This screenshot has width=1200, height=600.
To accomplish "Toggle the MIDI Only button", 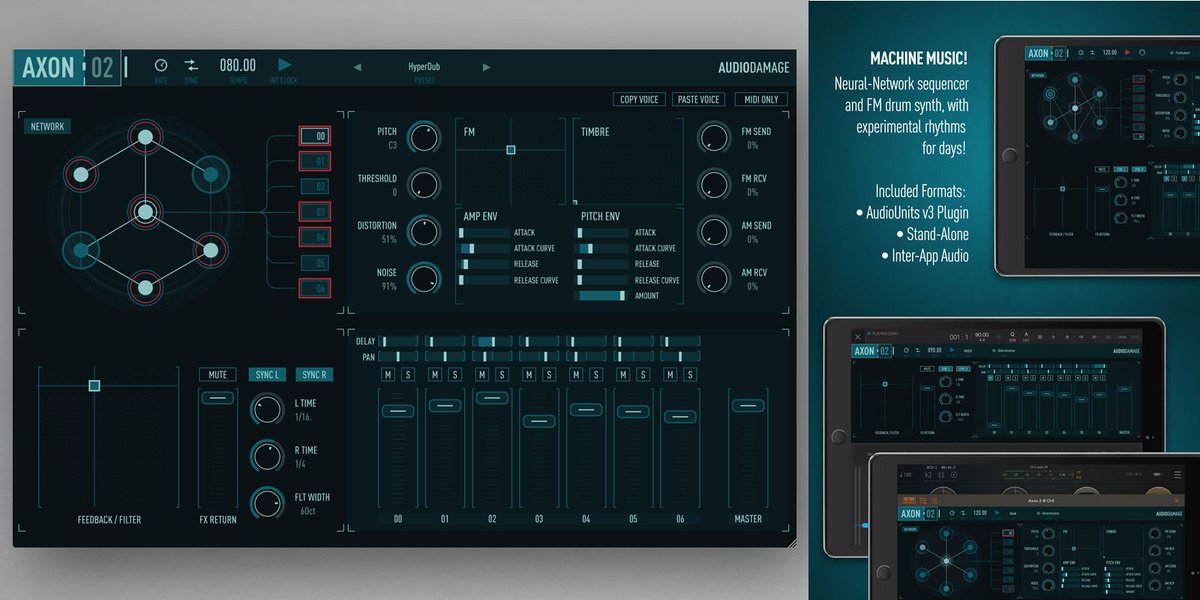I will click(759, 99).
